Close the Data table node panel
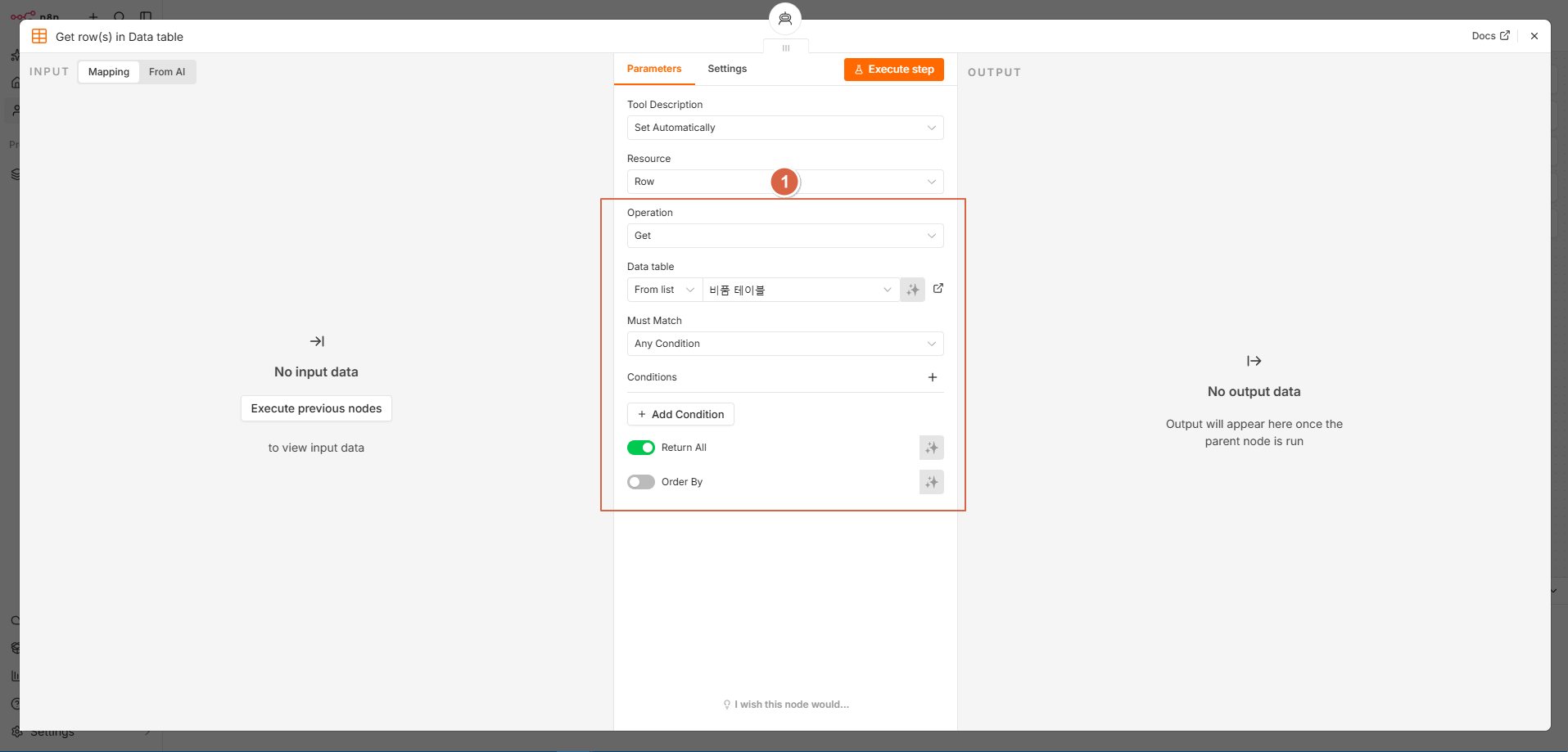 tap(1534, 36)
